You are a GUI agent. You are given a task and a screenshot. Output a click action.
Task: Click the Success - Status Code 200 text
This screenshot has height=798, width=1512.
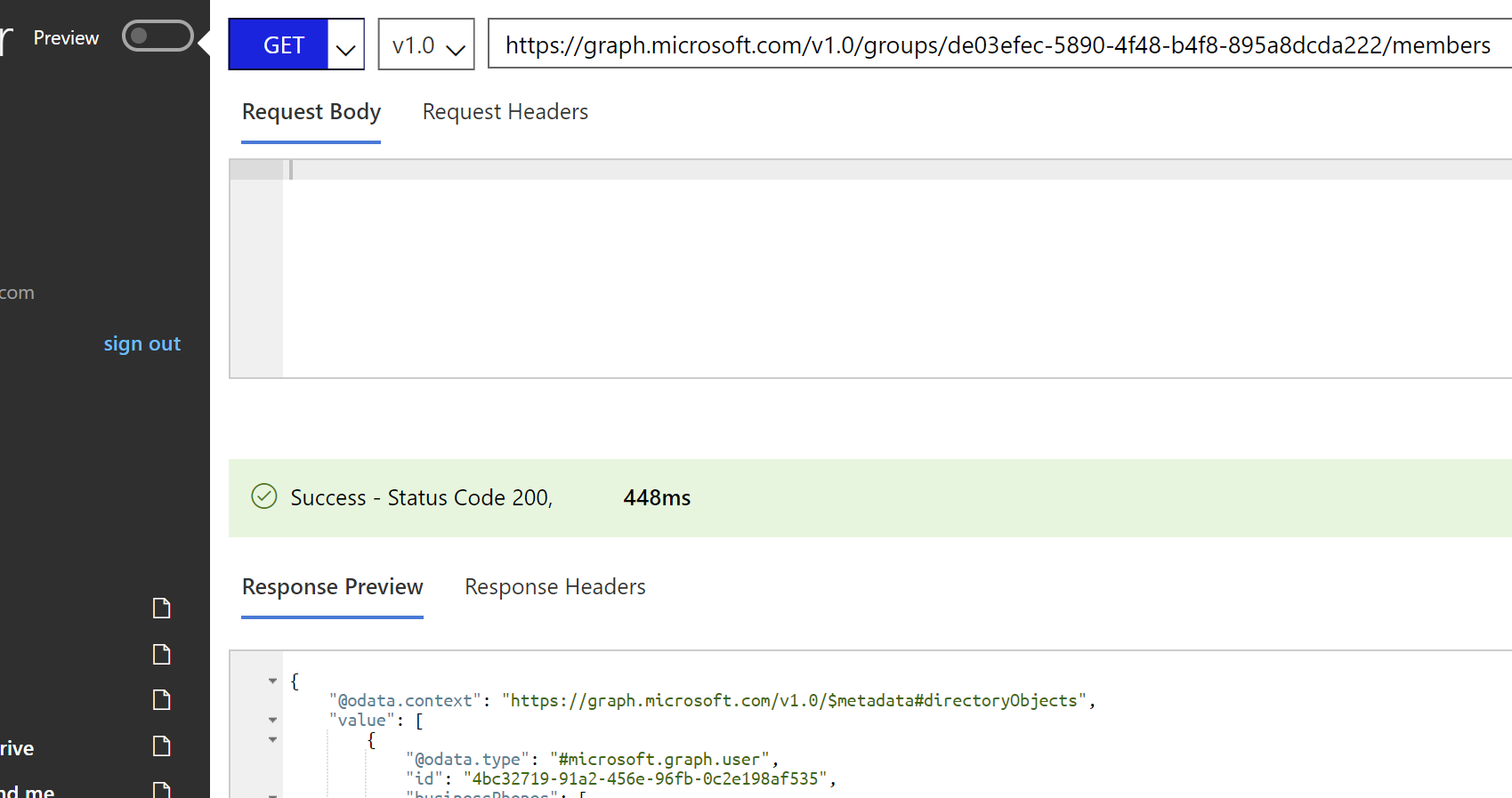422,498
